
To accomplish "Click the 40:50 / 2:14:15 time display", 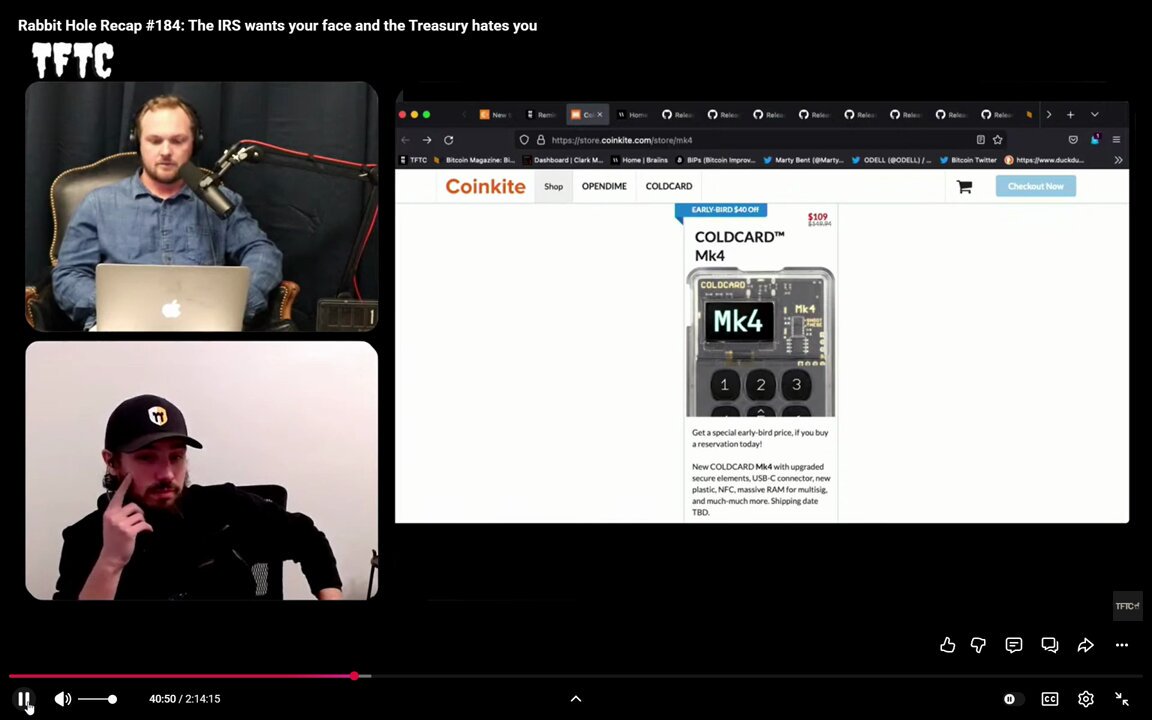I will (x=184, y=699).
